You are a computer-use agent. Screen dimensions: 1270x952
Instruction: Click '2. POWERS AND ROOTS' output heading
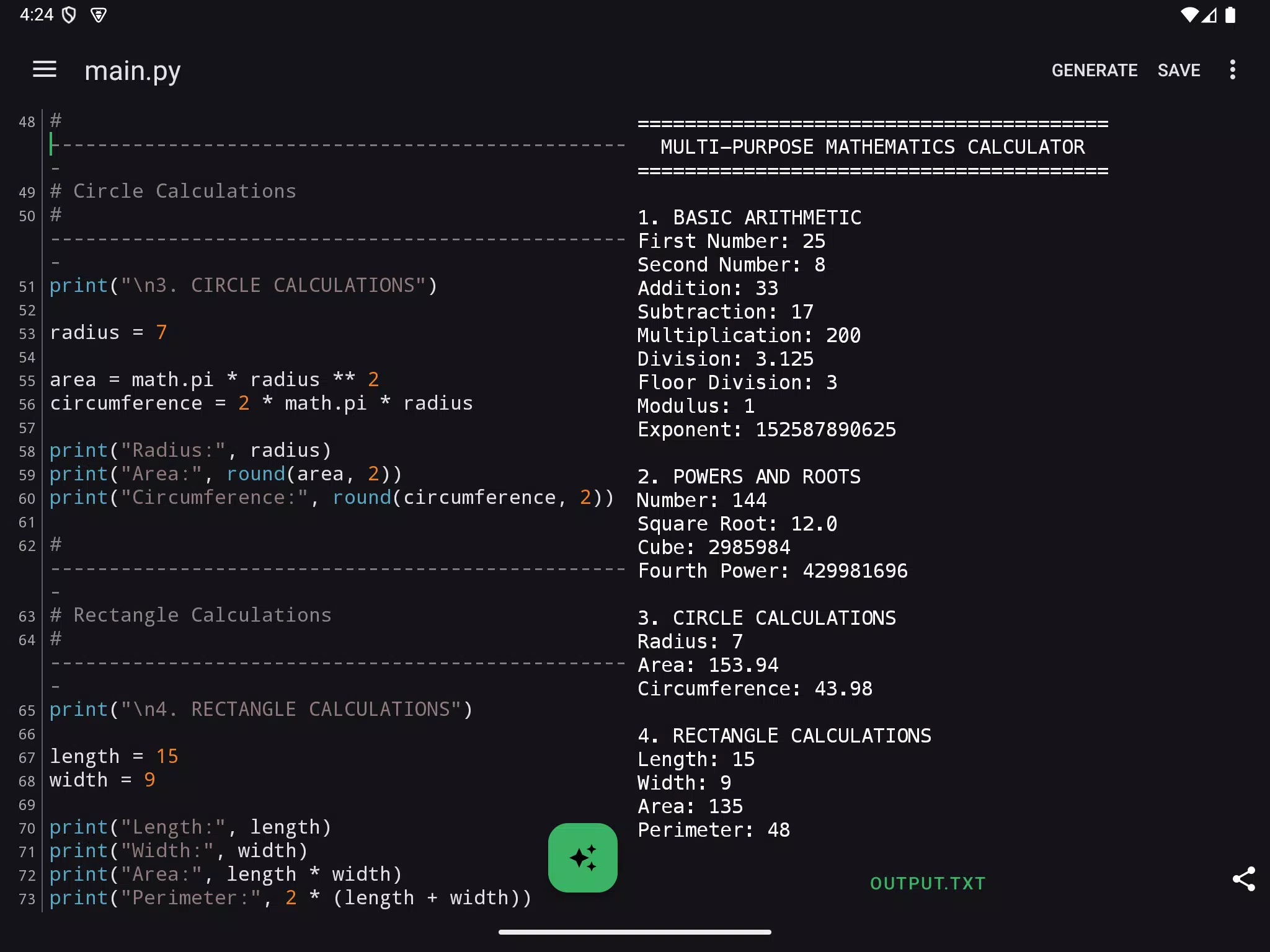pyautogui.click(x=749, y=477)
